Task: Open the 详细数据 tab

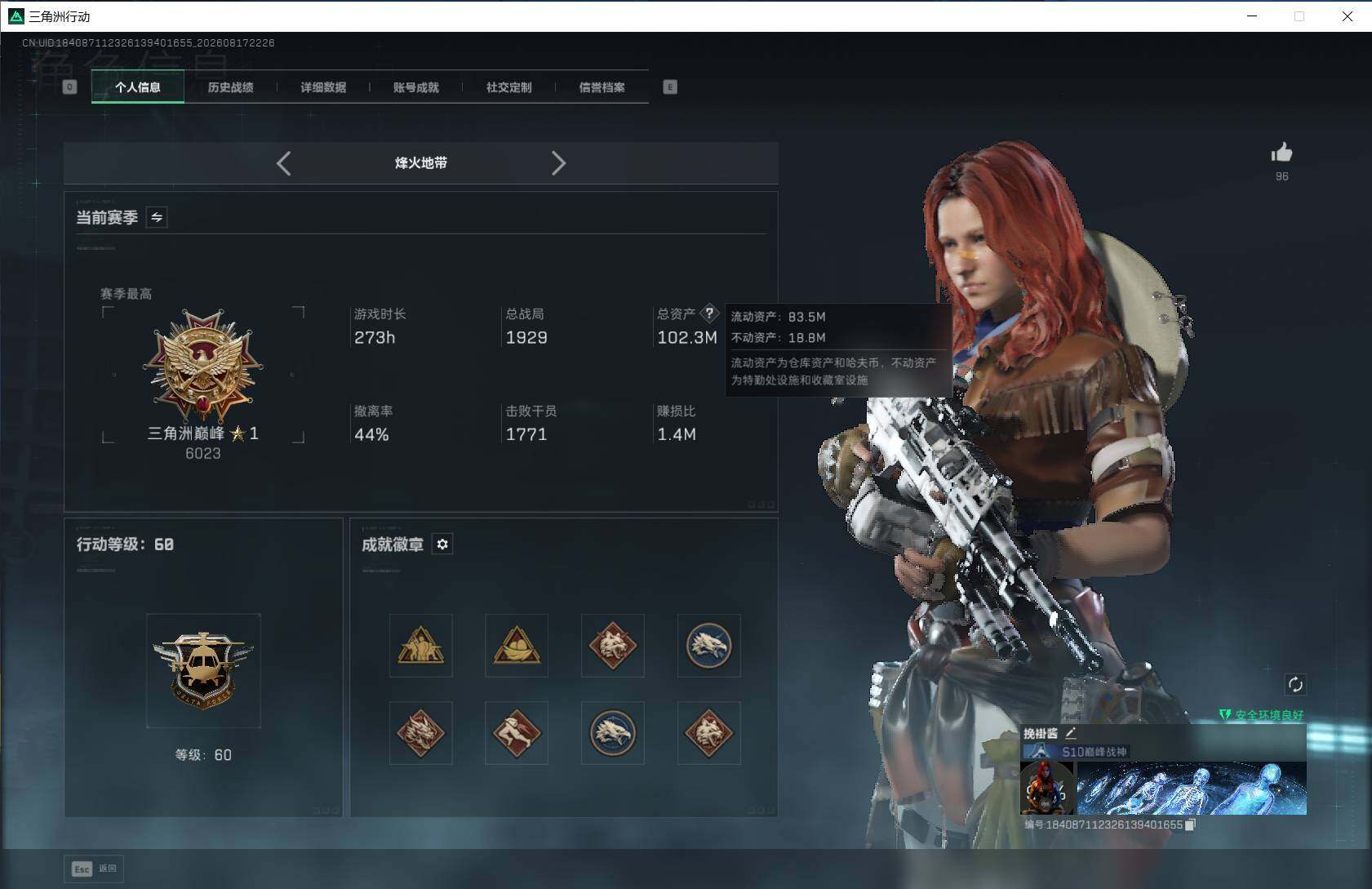Action: pos(323,87)
